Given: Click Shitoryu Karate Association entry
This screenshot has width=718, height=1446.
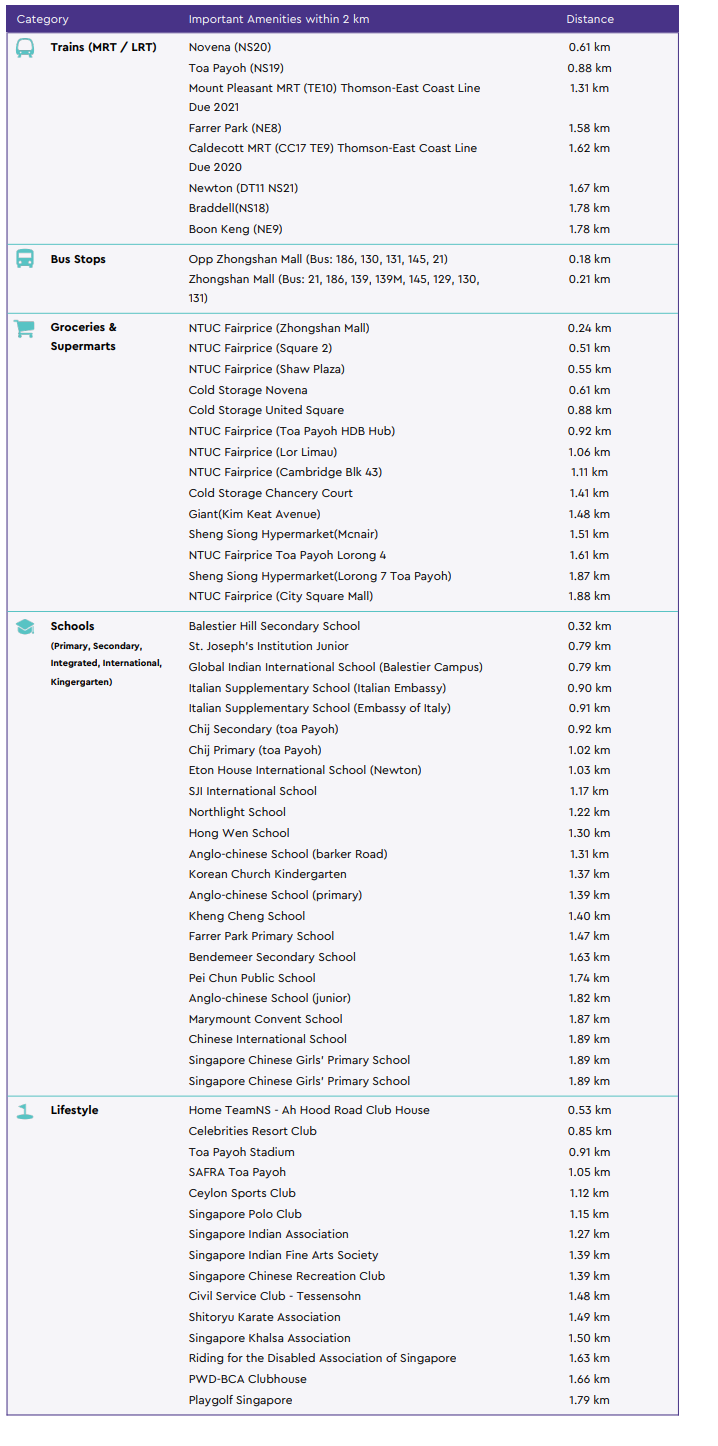Looking at the screenshot, I should [265, 1317].
